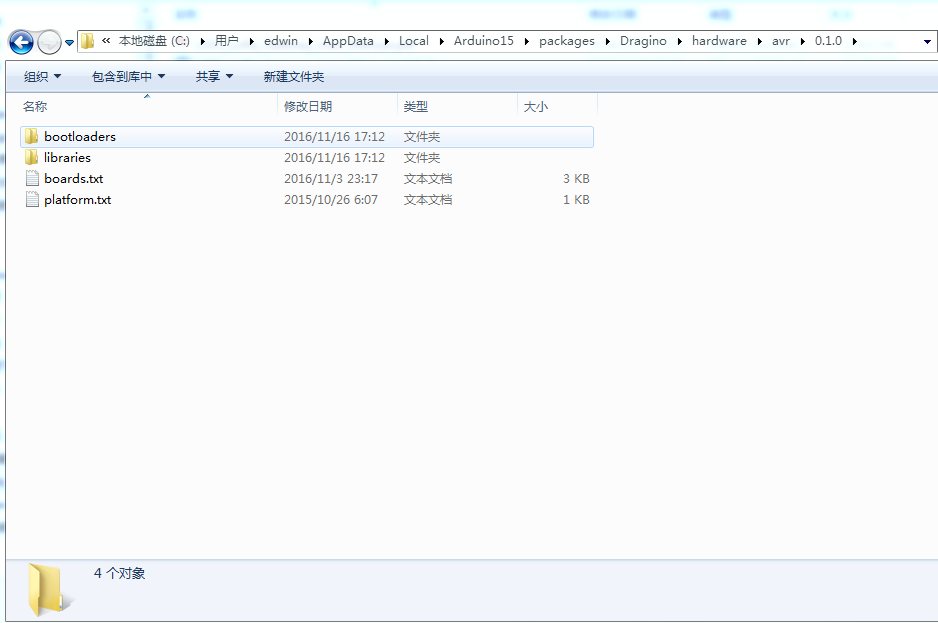Click platform.txt date 2015/10/26 6:07

point(331,199)
